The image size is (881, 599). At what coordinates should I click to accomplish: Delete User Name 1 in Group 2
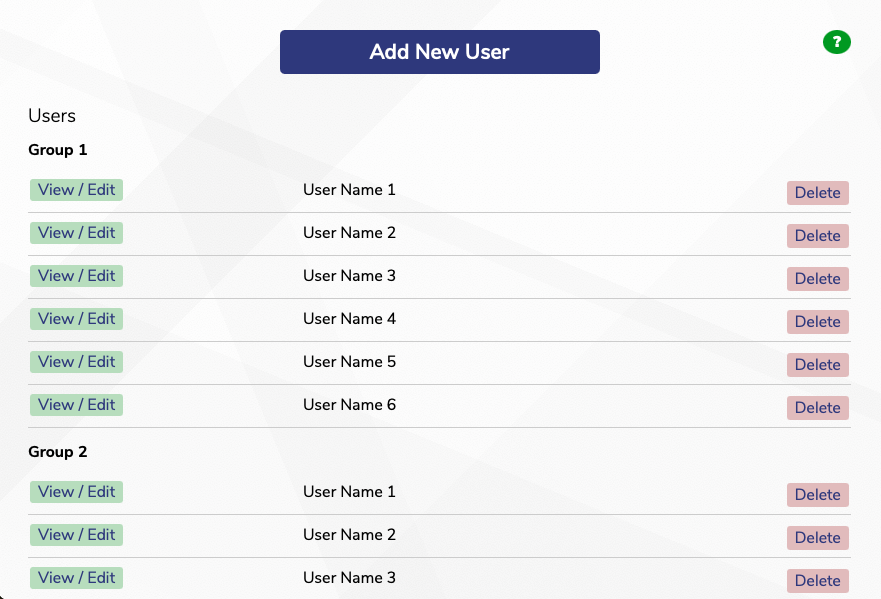click(x=817, y=495)
